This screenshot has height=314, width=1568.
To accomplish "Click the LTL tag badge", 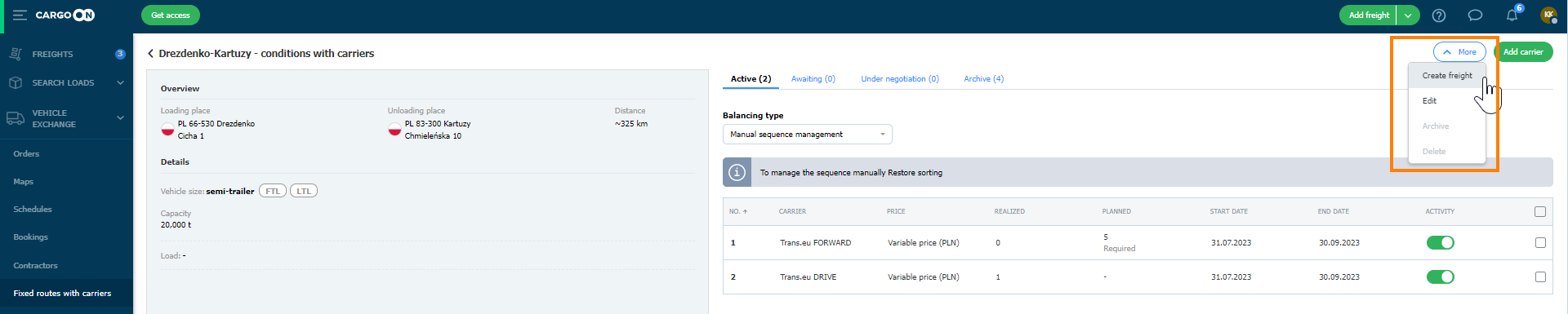I will (x=304, y=191).
